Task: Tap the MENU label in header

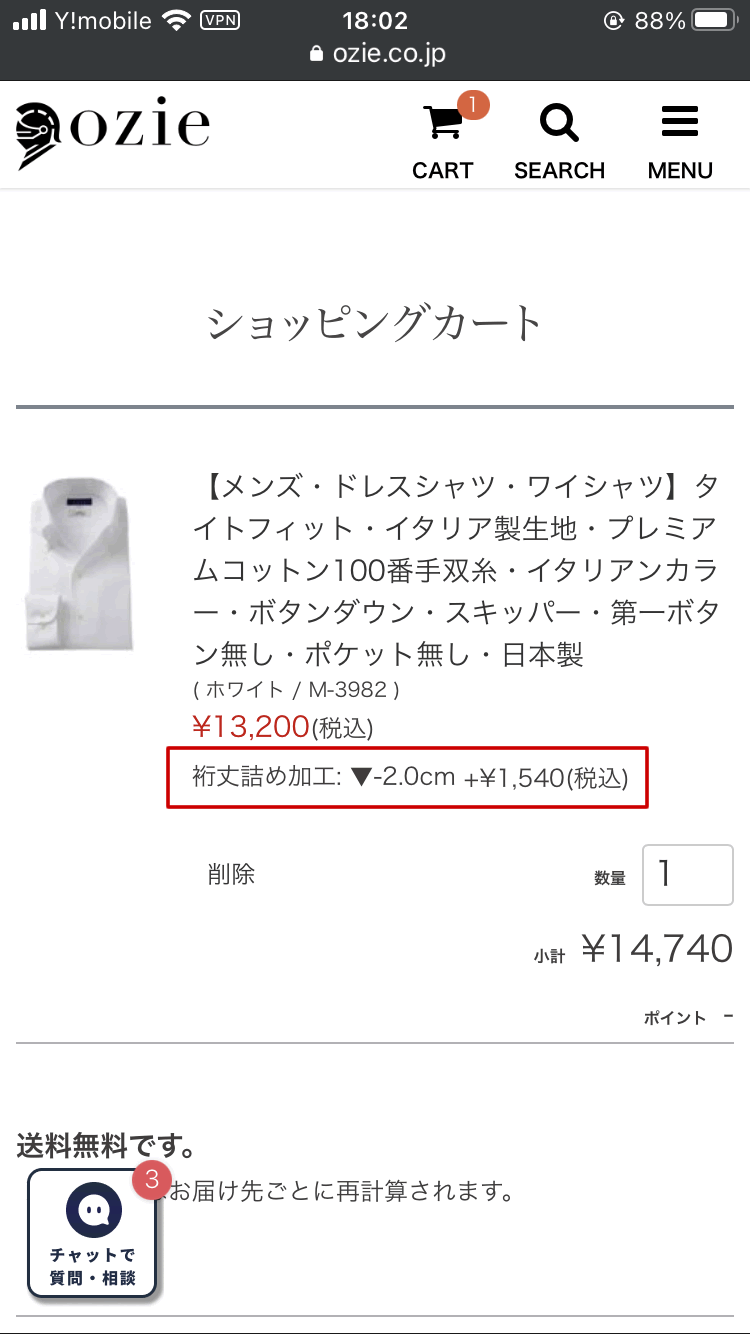Action: (680, 170)
